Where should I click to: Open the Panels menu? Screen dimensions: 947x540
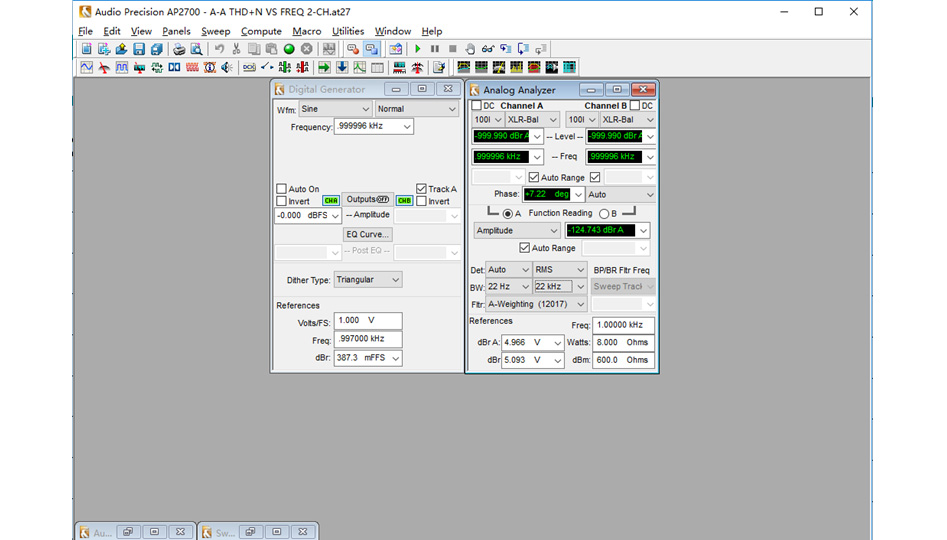tap(176, 31)
